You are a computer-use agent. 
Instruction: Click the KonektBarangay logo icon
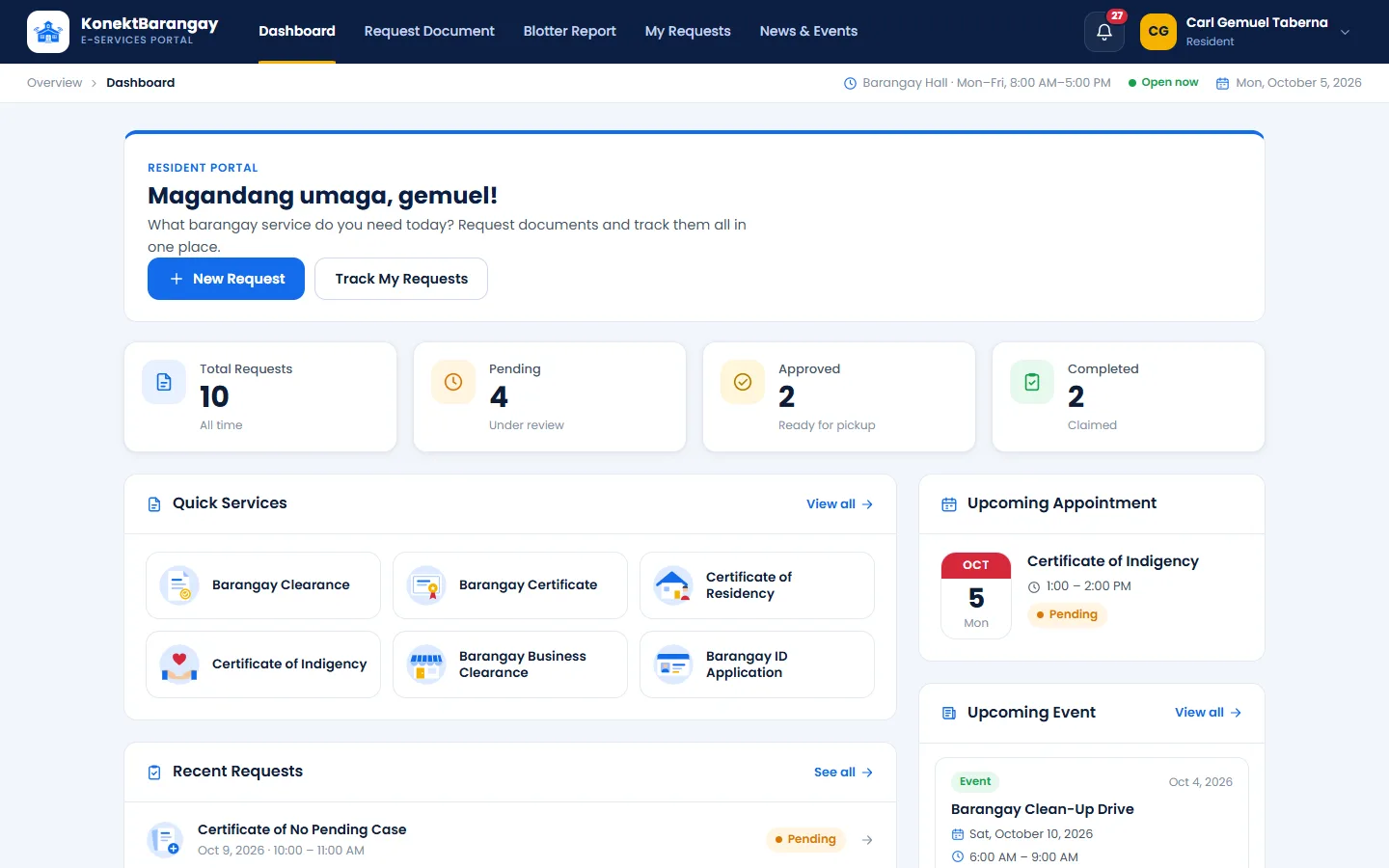pos(48,32)
